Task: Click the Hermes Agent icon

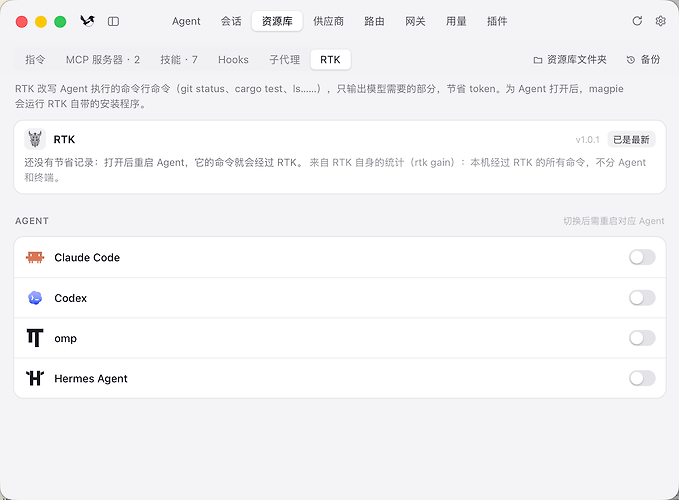Action: point(35,378)
